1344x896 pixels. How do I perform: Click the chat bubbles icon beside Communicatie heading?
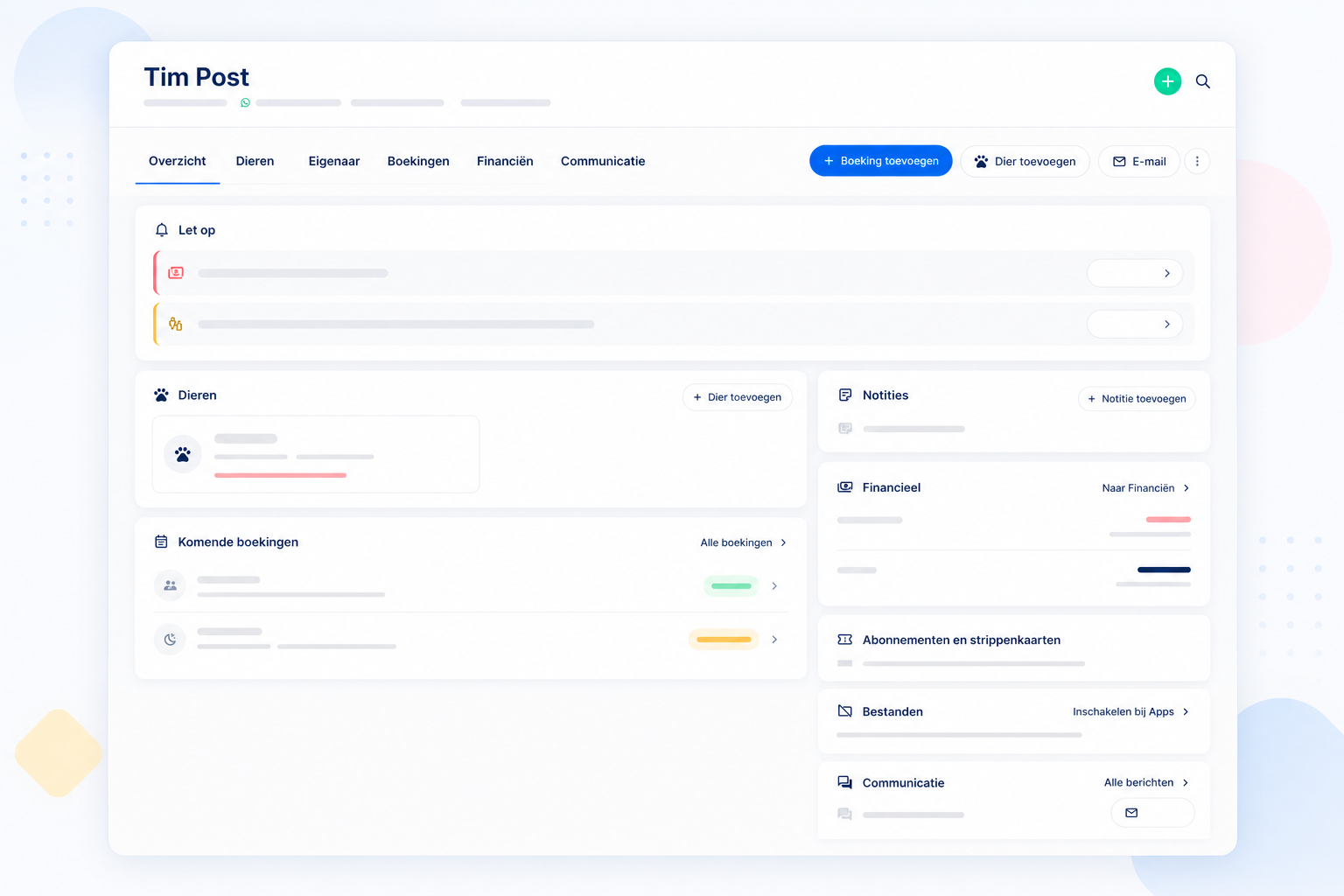tap(845, 782)
